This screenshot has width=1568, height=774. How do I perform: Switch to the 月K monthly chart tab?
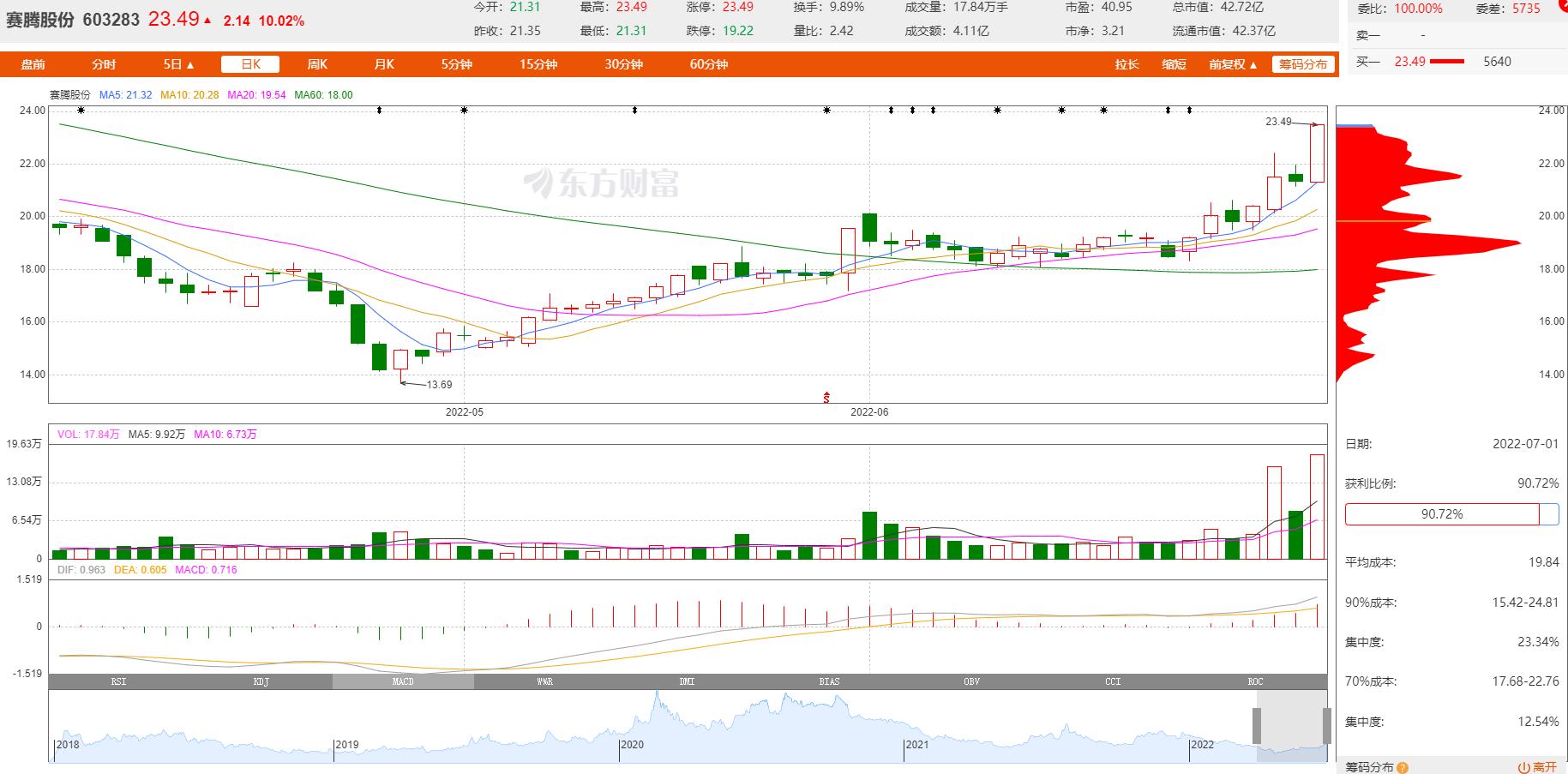[383, 63]
